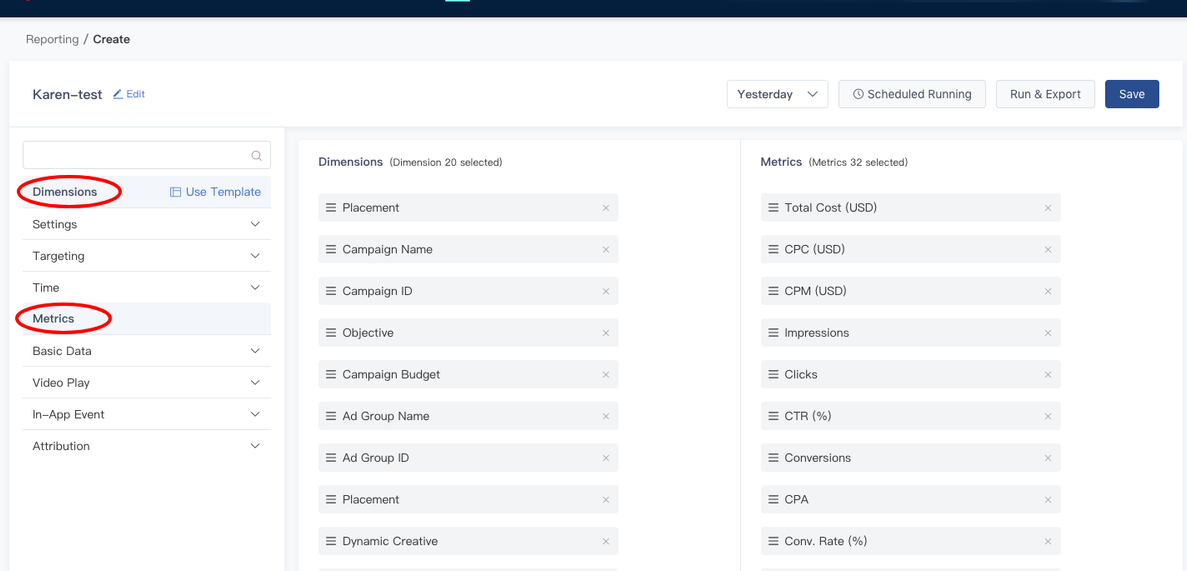Click the CTR (%) metric chip
This screenshot has height=571, width=1187.
click(911, 416)
